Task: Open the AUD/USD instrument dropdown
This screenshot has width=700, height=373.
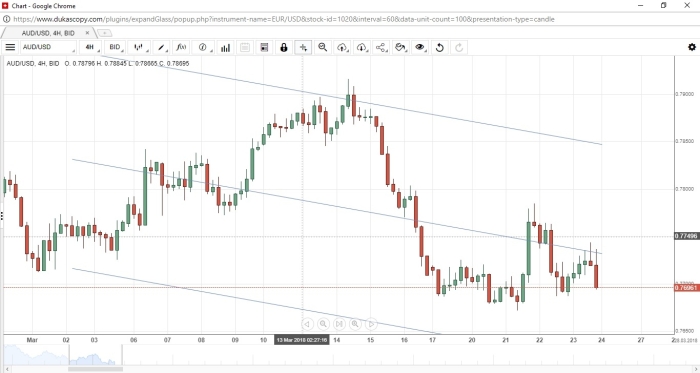Action: pyautogui.click(x=49, y=47)
